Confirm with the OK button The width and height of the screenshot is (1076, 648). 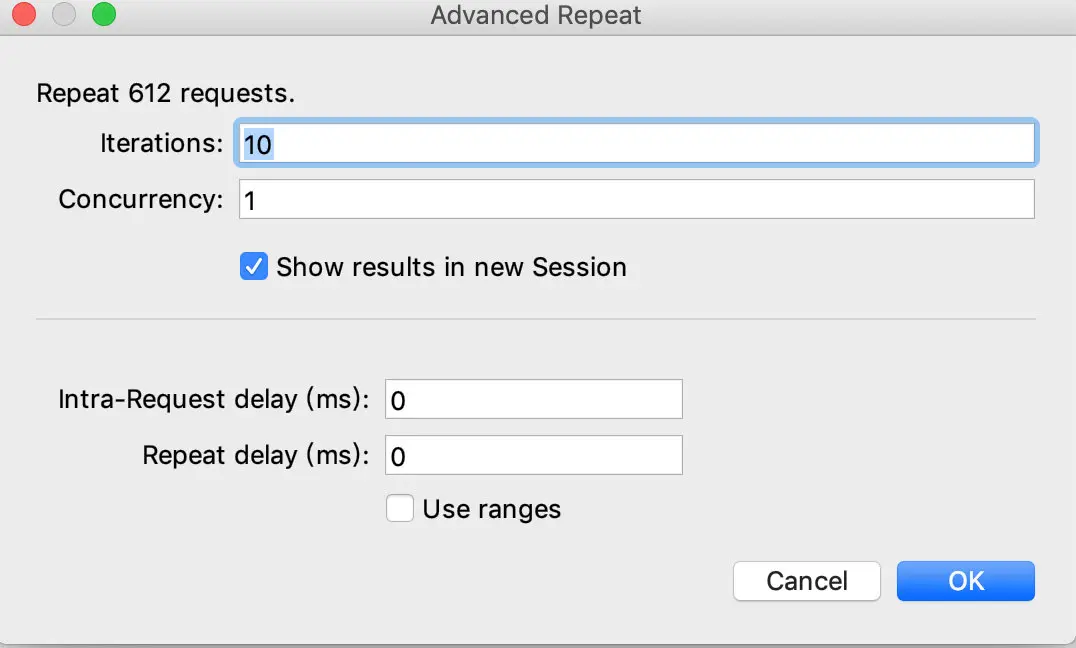coord(965,581)
